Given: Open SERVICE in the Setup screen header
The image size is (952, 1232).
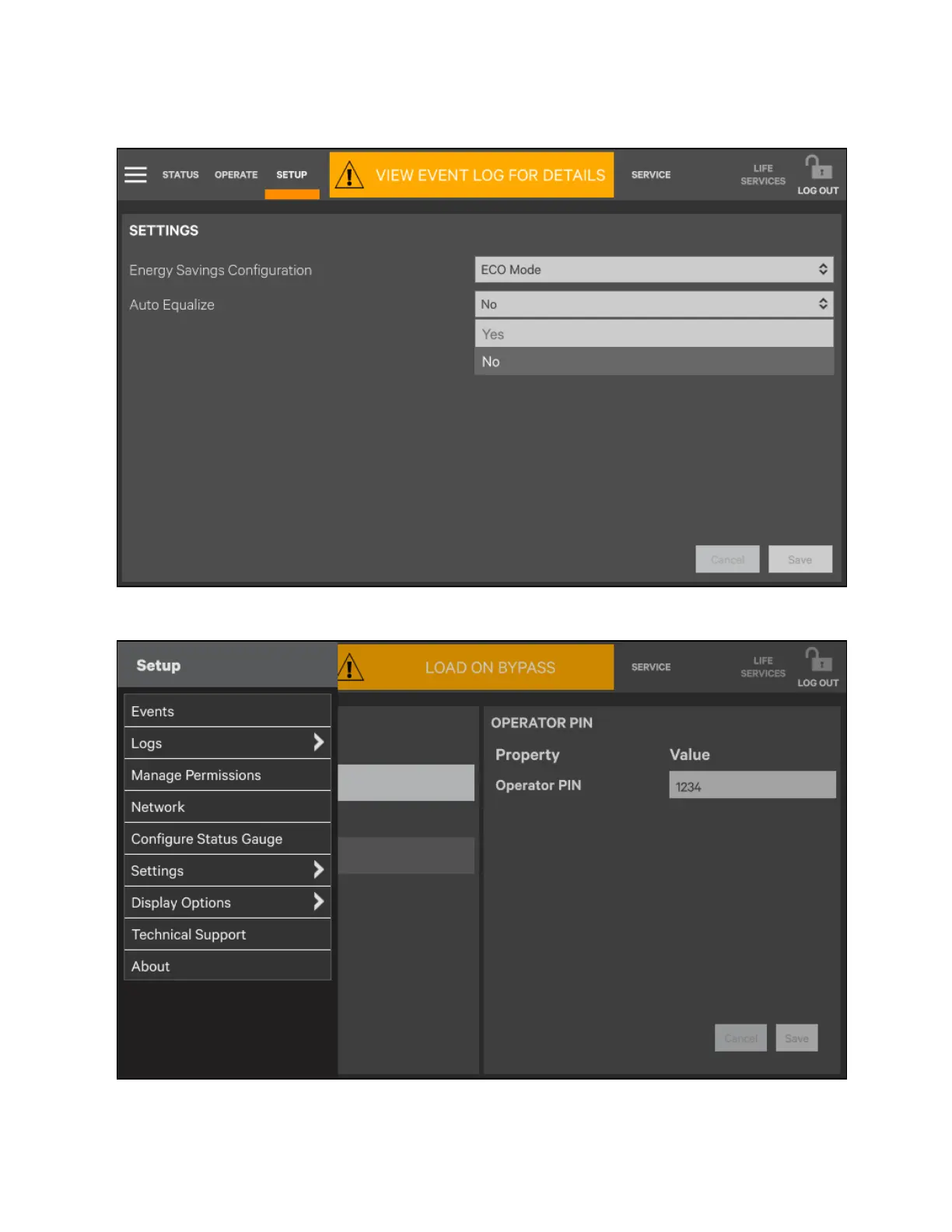Looking at the screenshot, I should coord(651,667).
